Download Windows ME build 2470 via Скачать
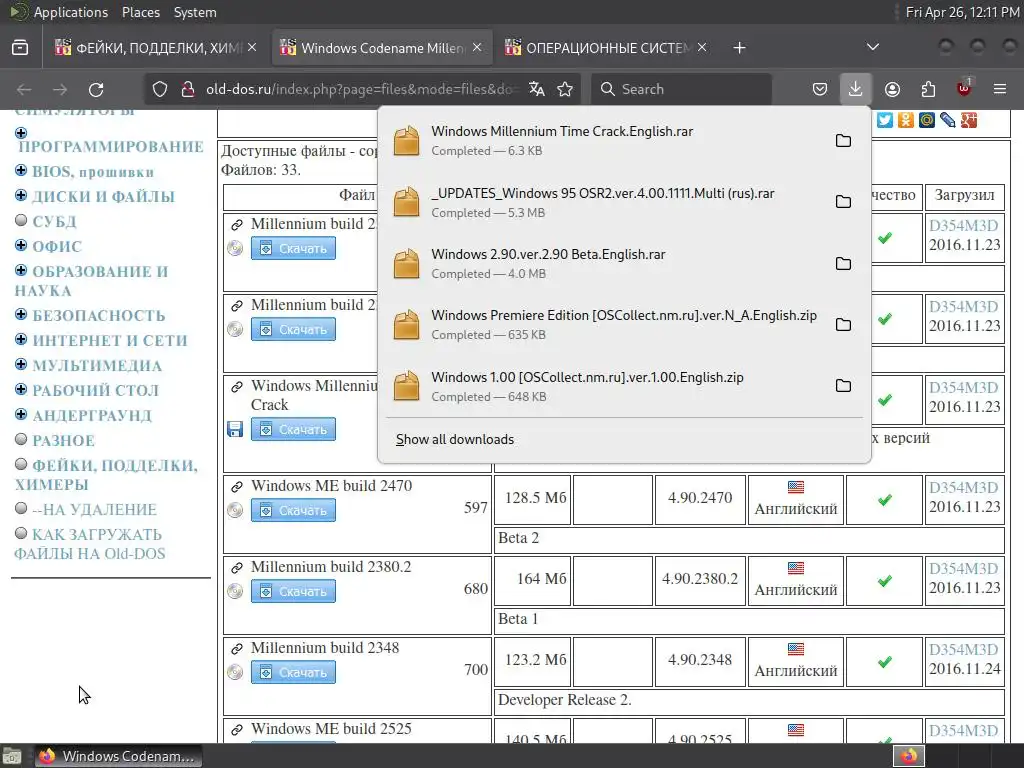Image resolution: width=1024 pixels, height=768 pixels. (293, 510)
